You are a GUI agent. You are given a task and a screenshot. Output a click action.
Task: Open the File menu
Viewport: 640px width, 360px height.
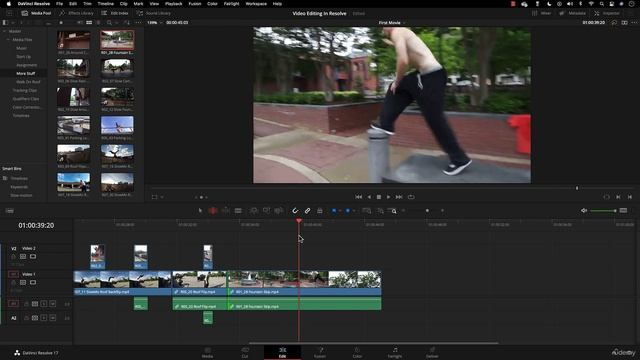pyautogui.click(x=60, y=4)
